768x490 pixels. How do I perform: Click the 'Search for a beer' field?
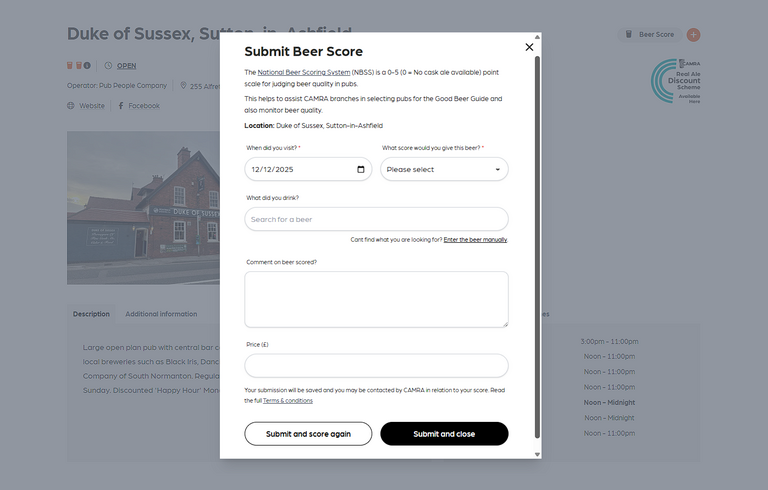pyautogui.click(x=376, y=219)
